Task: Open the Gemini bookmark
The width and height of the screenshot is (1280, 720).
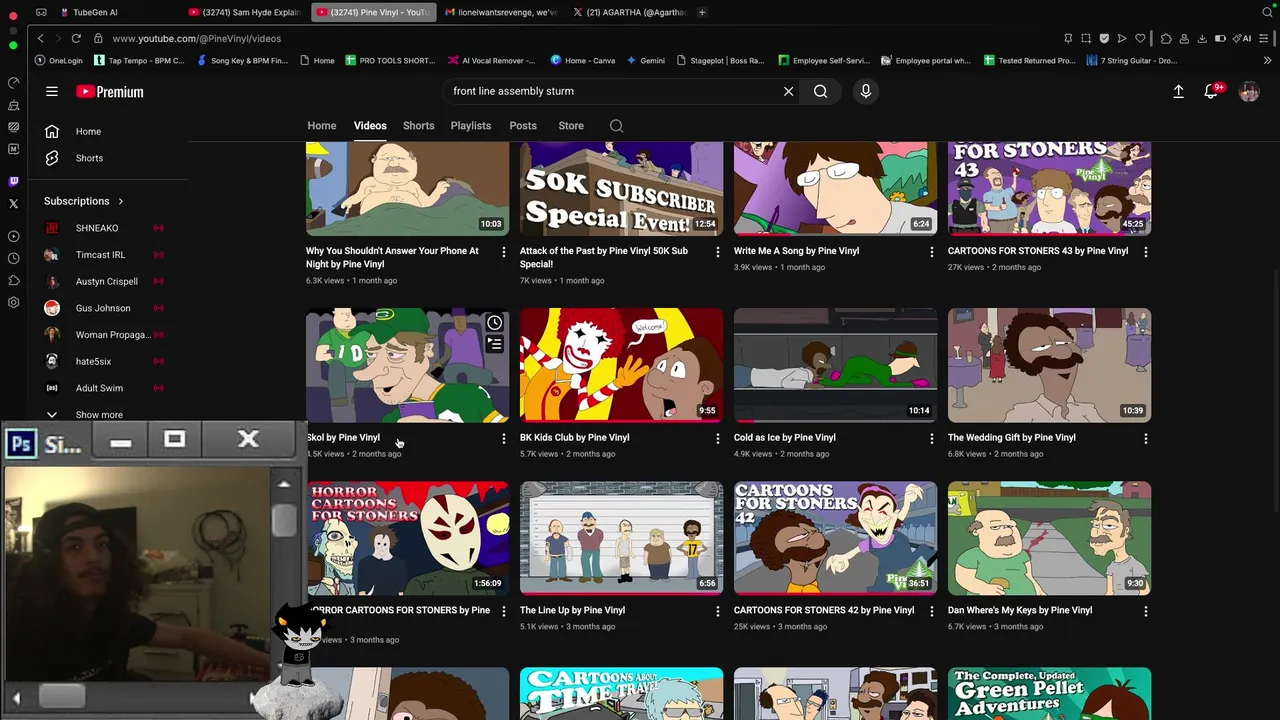Action: [645, 60]
